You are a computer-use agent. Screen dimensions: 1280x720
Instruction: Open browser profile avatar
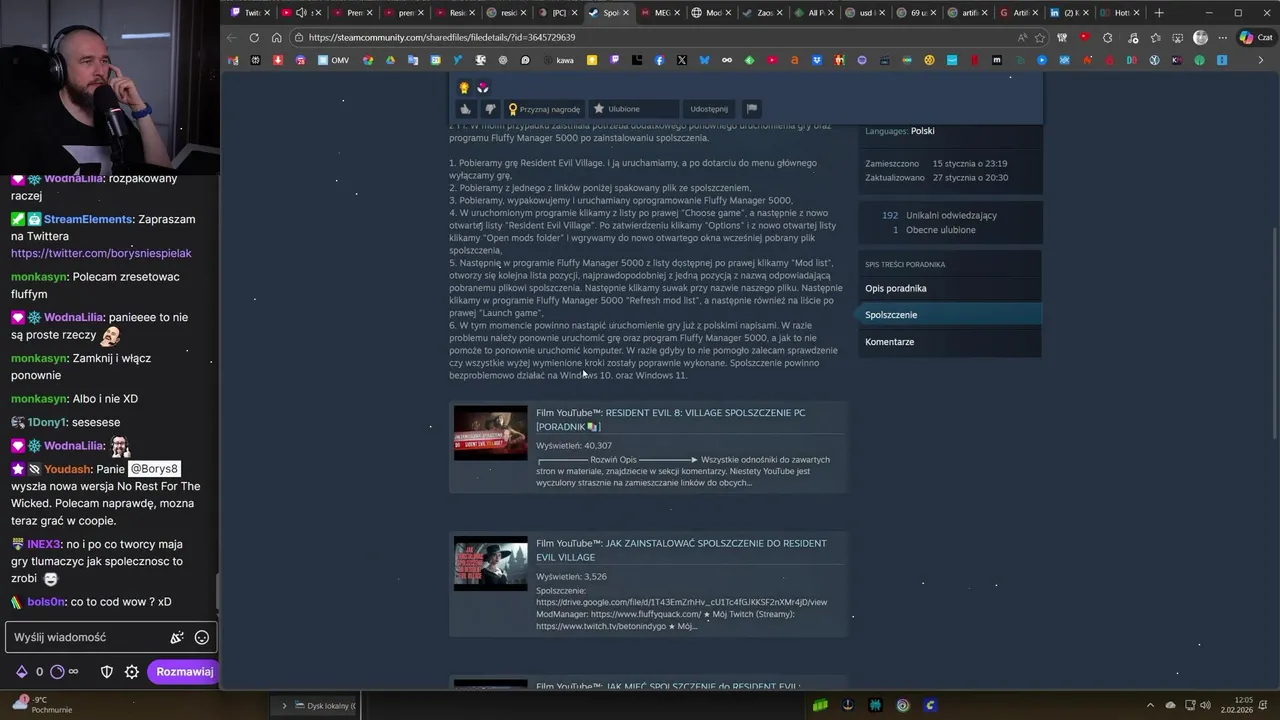point(1200,38)
